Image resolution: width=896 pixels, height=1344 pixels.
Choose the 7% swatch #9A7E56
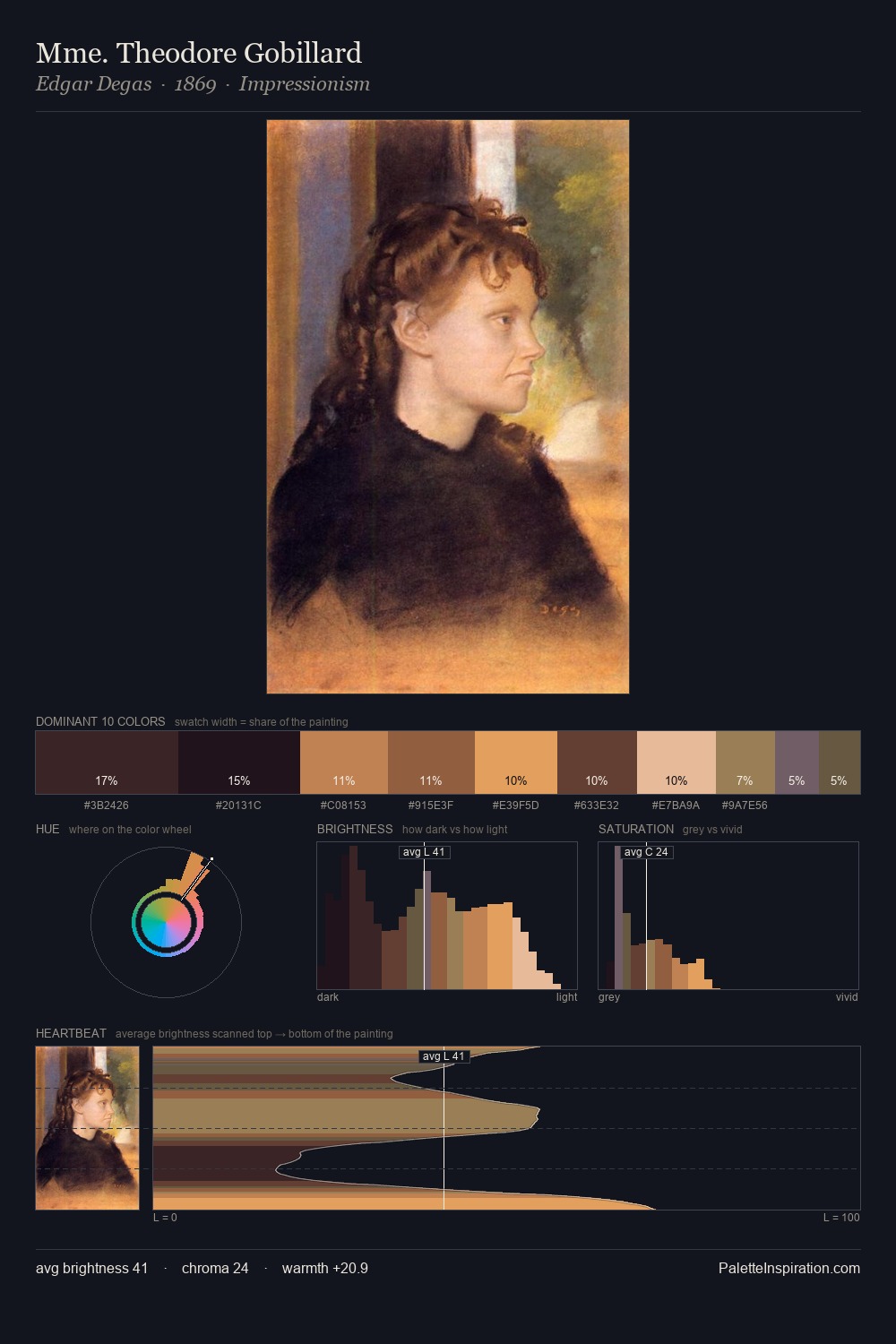tap(745, 762)
